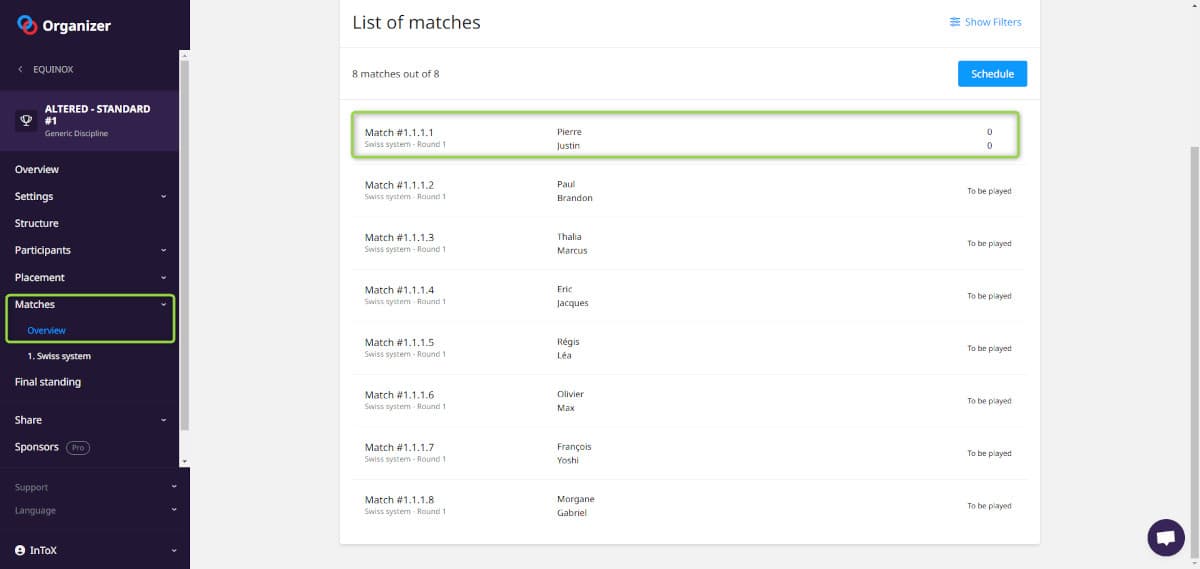Click the Pro badge next to Sponsors
1200x569 pixels.
click(78, 448)
